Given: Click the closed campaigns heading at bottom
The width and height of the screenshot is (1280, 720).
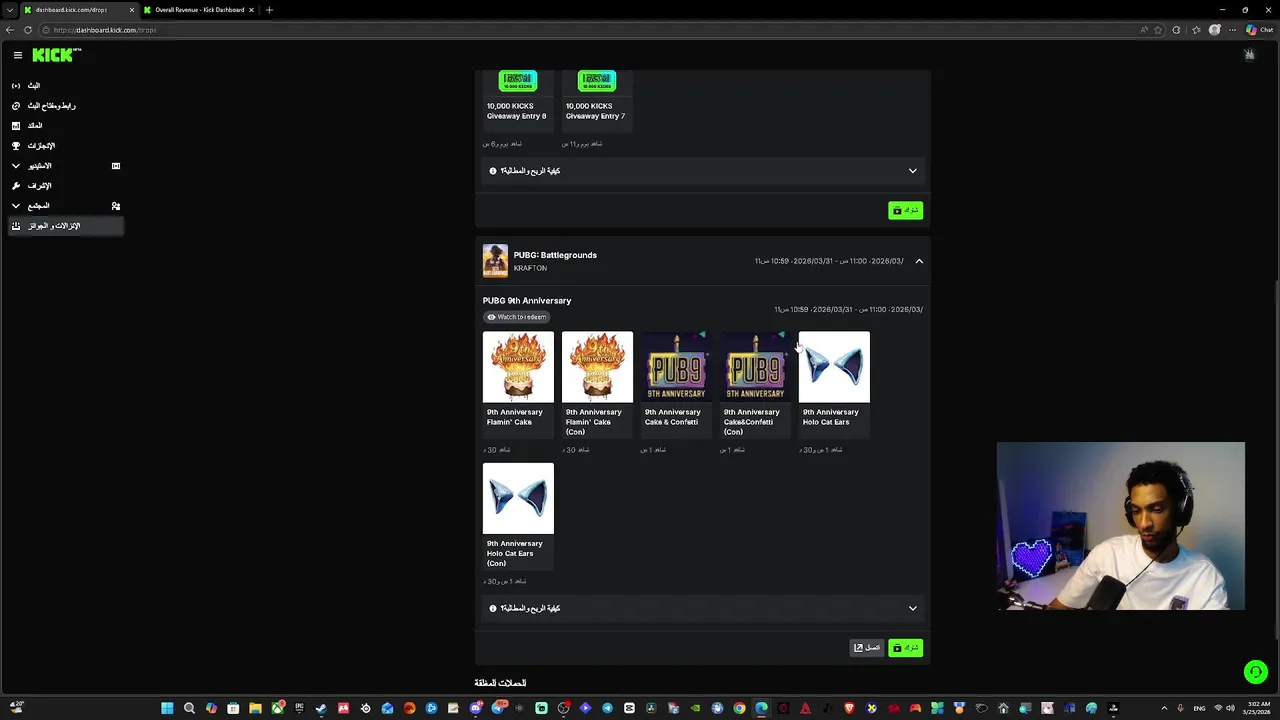Looking at the screenshot, I should pos(500,683).
